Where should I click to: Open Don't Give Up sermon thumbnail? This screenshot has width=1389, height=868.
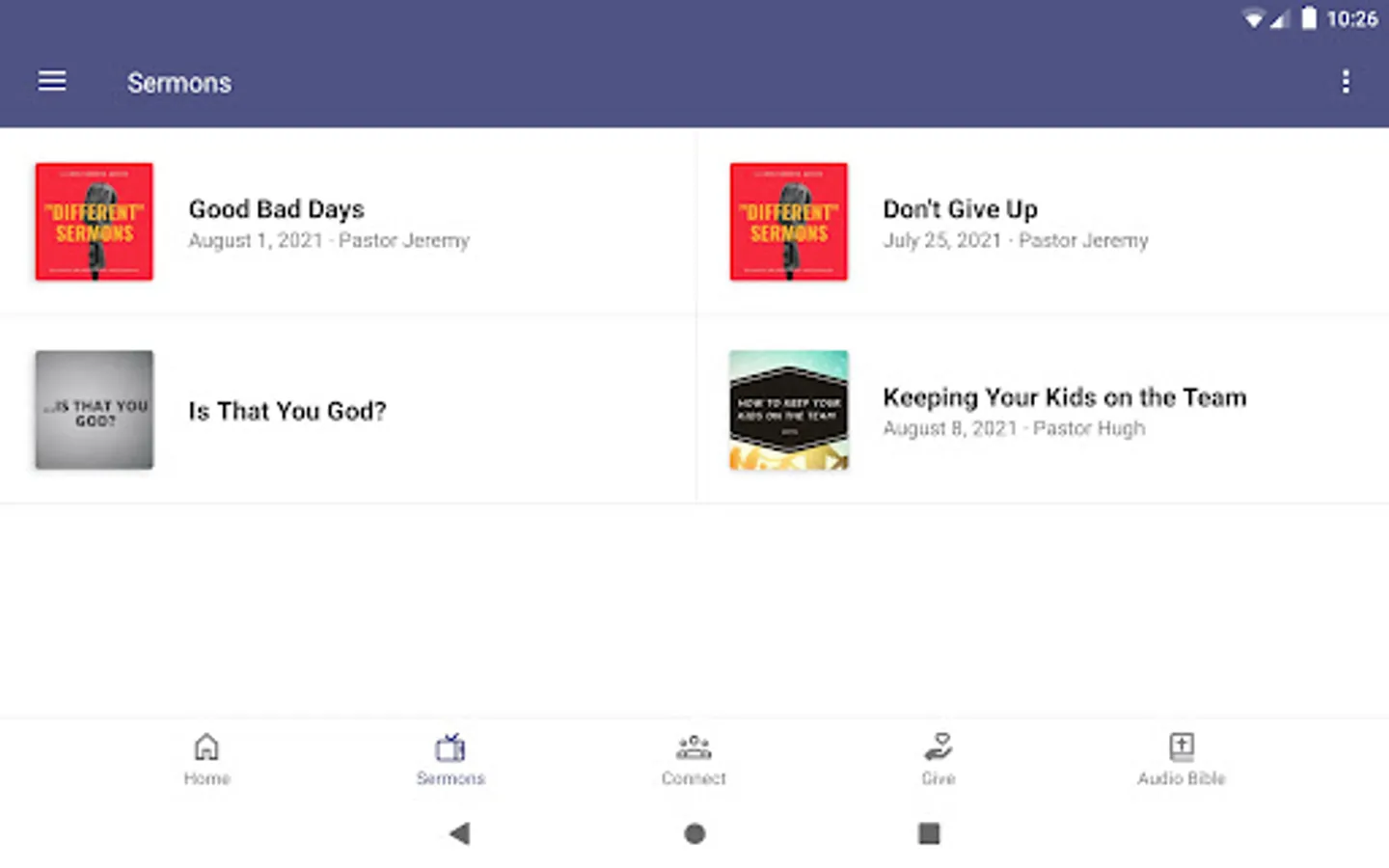[x=789, y=222]
